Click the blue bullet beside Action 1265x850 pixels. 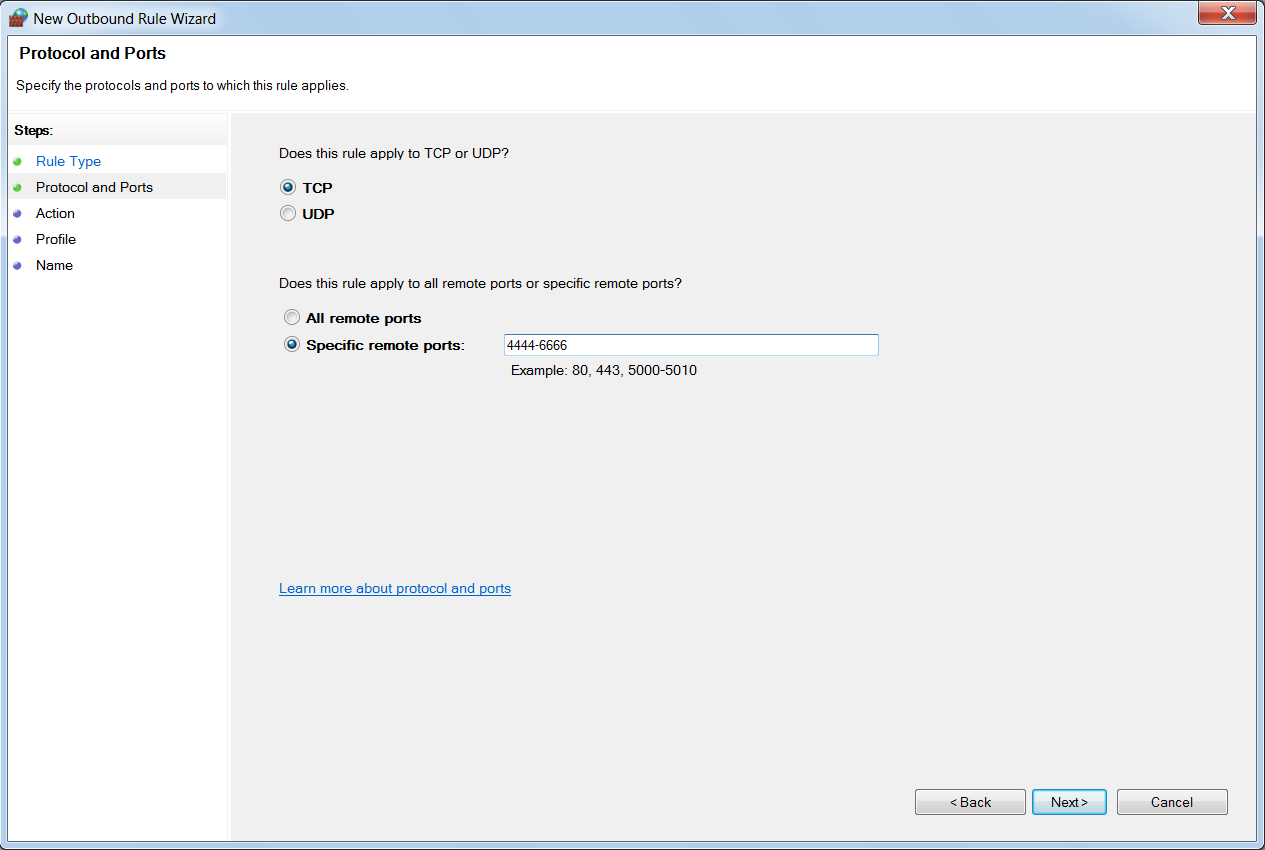pyautogui.click(x=17, y=213)
